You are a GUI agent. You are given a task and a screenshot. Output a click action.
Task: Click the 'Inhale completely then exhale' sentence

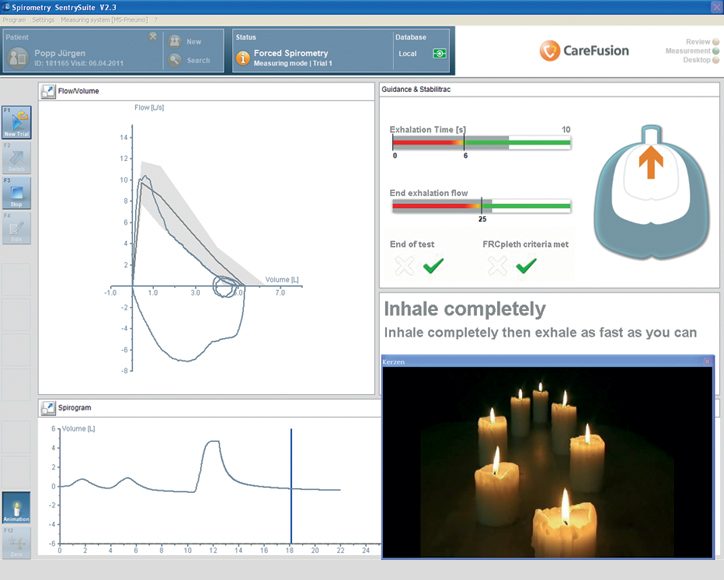(540, 332)
